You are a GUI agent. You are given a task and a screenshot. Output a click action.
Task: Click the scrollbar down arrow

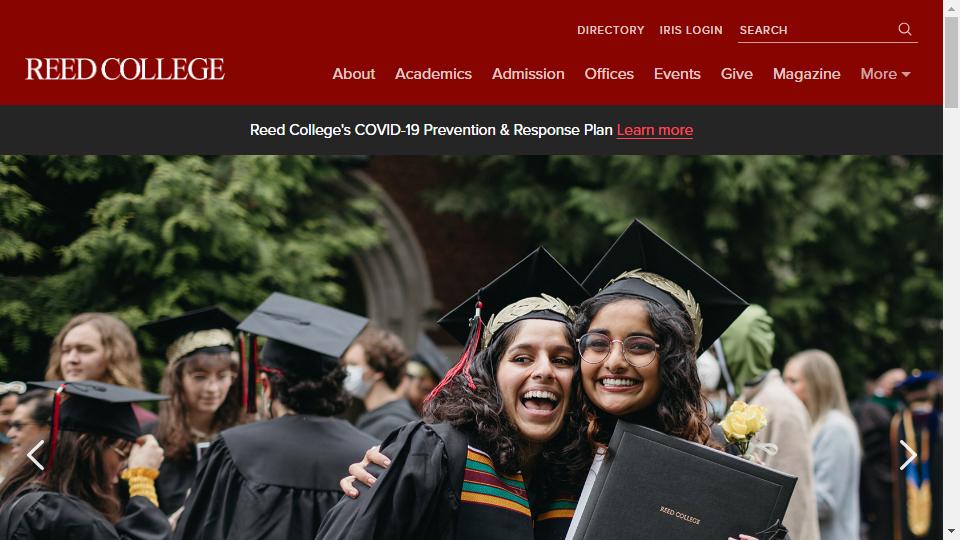pos(951,531)
